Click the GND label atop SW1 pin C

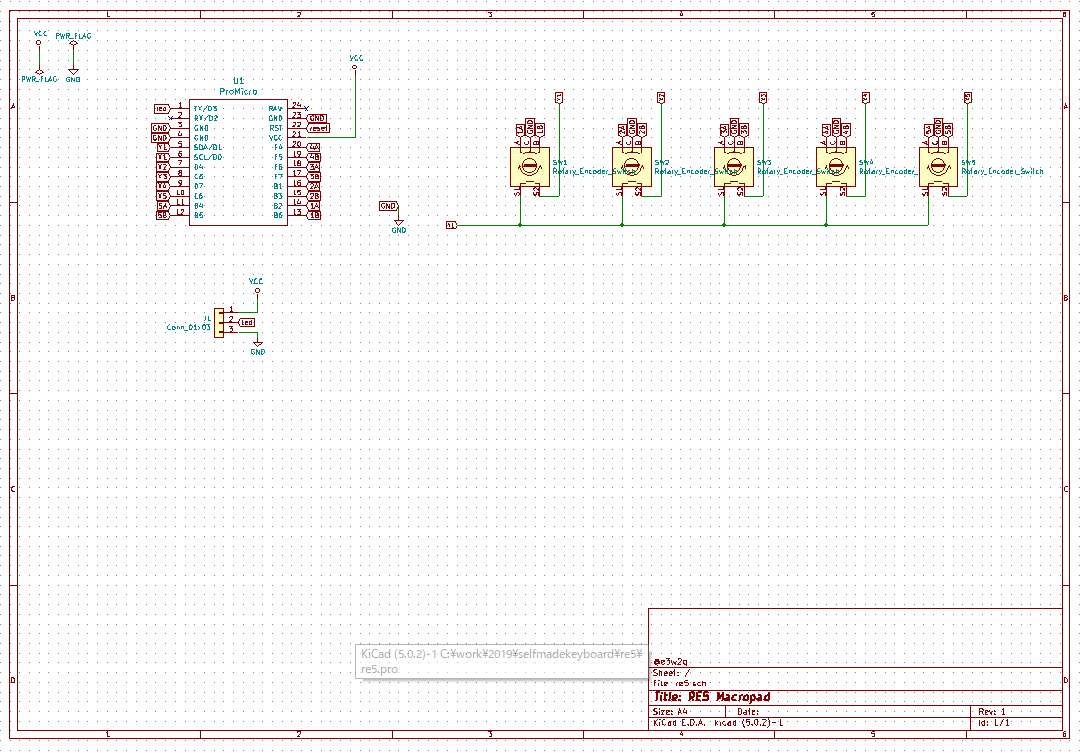530,127
